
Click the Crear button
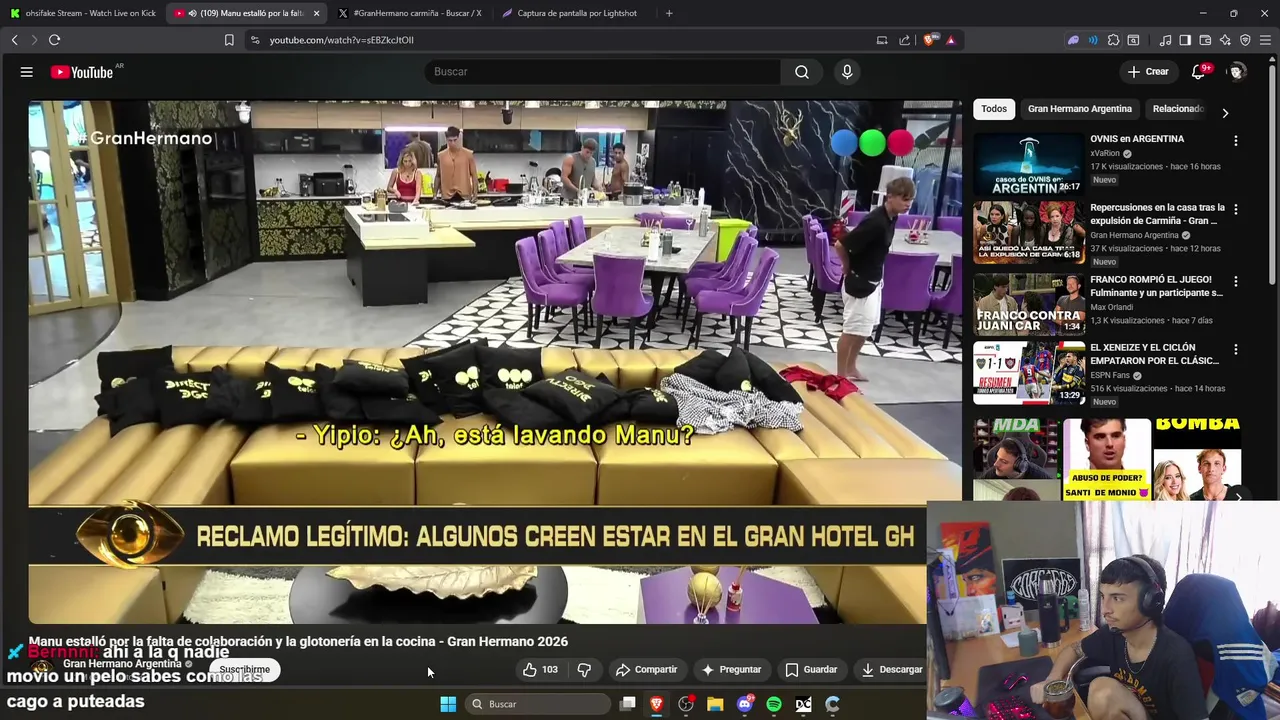tap(1148, 72)
